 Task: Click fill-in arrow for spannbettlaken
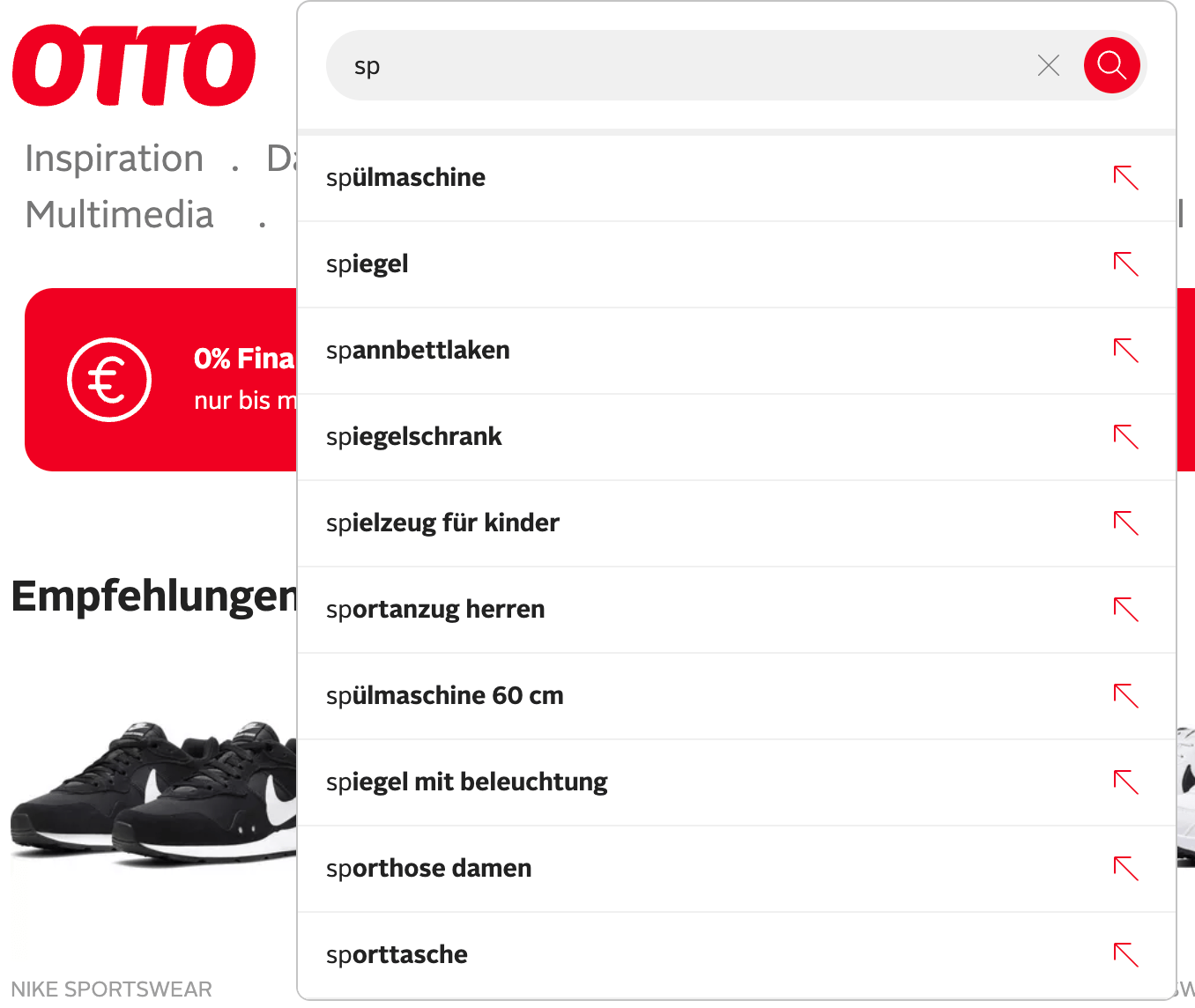click(1125, 350)
